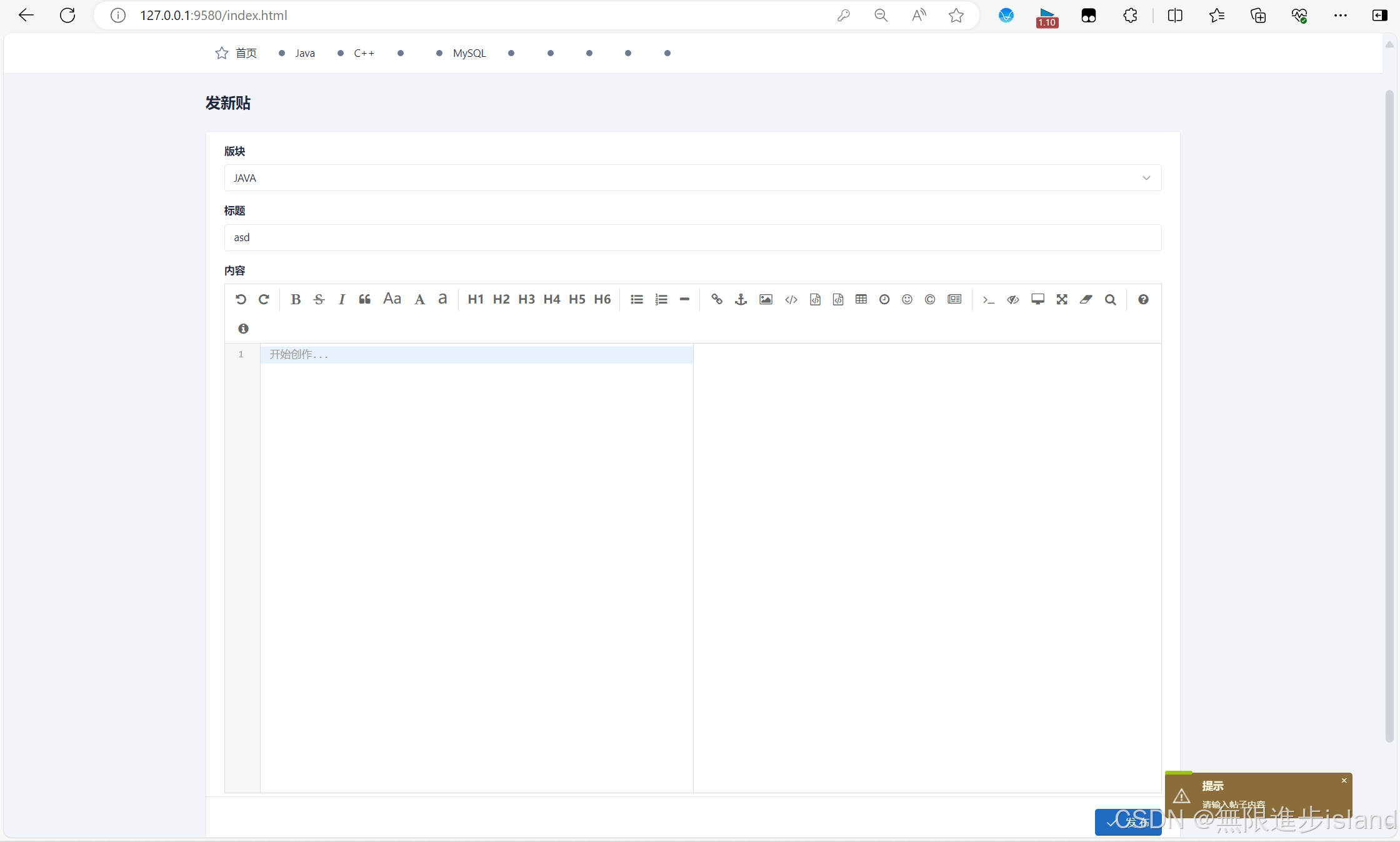This screenshot has width=1400, height=842.
Task: Refresh the browser page
Action: pos(67,16)
